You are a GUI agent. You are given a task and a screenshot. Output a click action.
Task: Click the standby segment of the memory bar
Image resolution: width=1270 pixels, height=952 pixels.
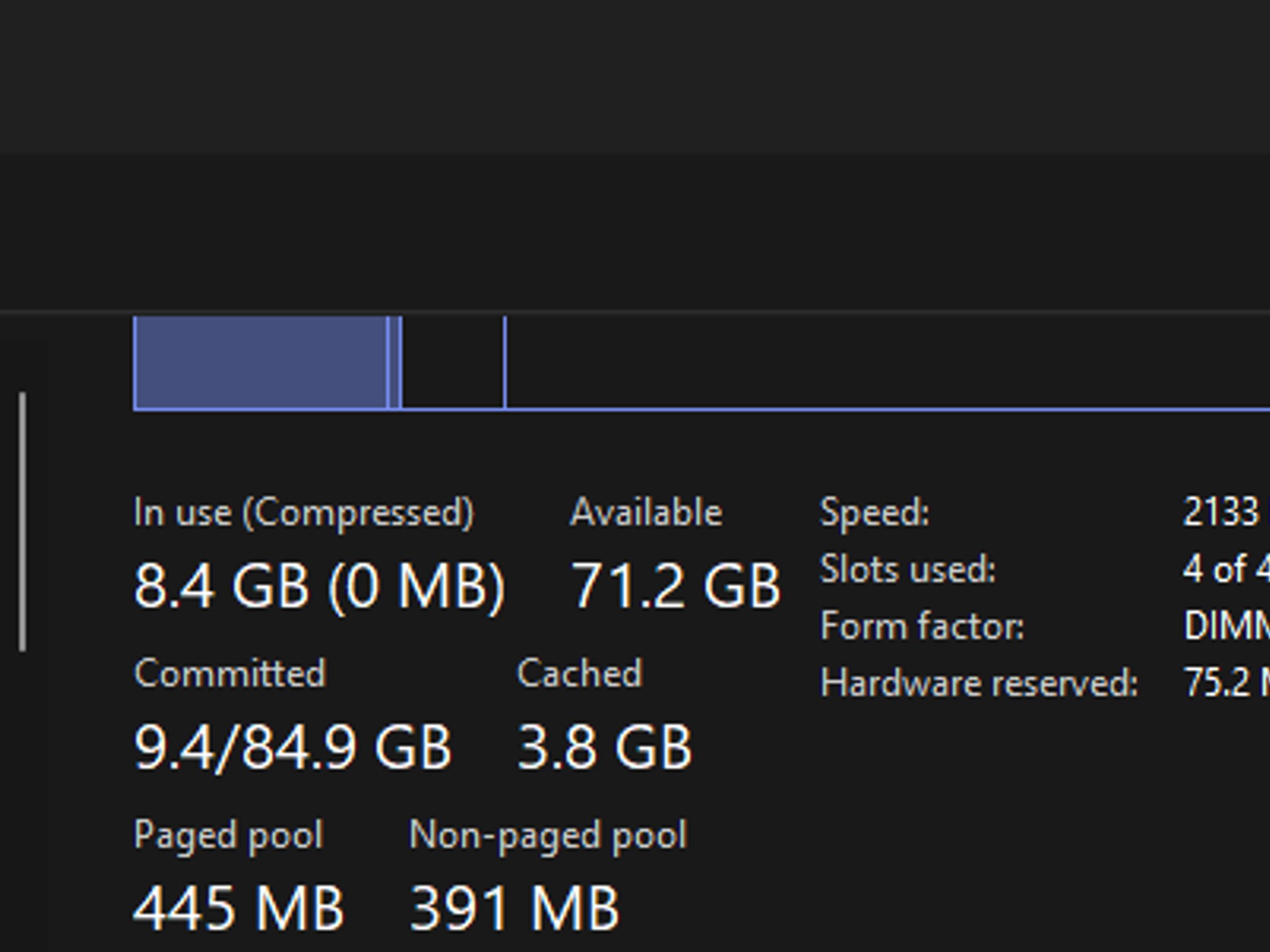point(453,363)
